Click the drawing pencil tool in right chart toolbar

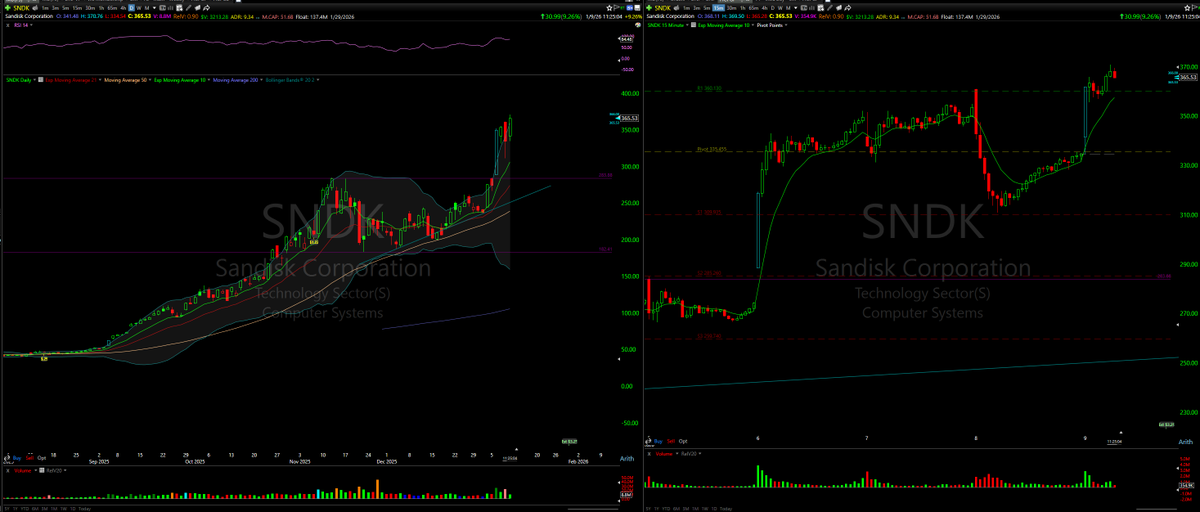[x=830, y=8]
